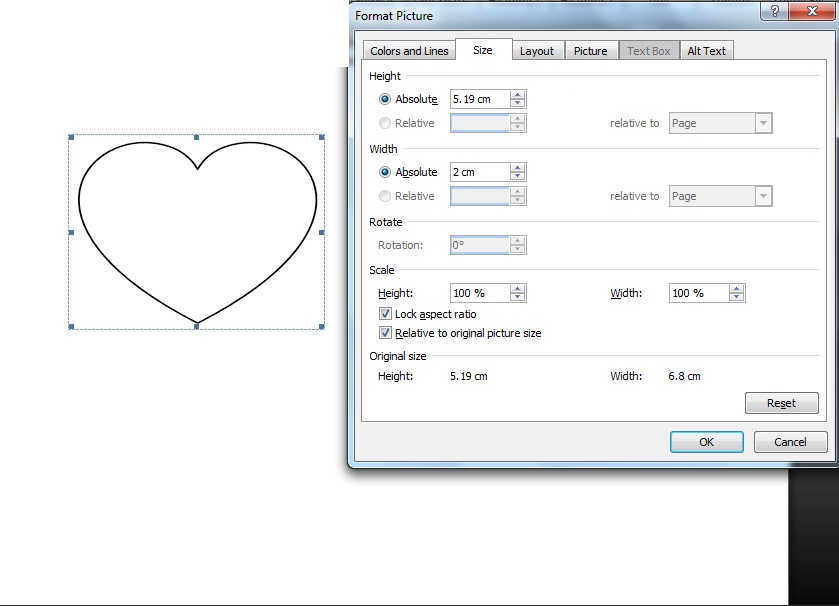Increase Absolute height with up arrow
The image size is (839, 606).
pyautogui.click(x=517, y=95)
